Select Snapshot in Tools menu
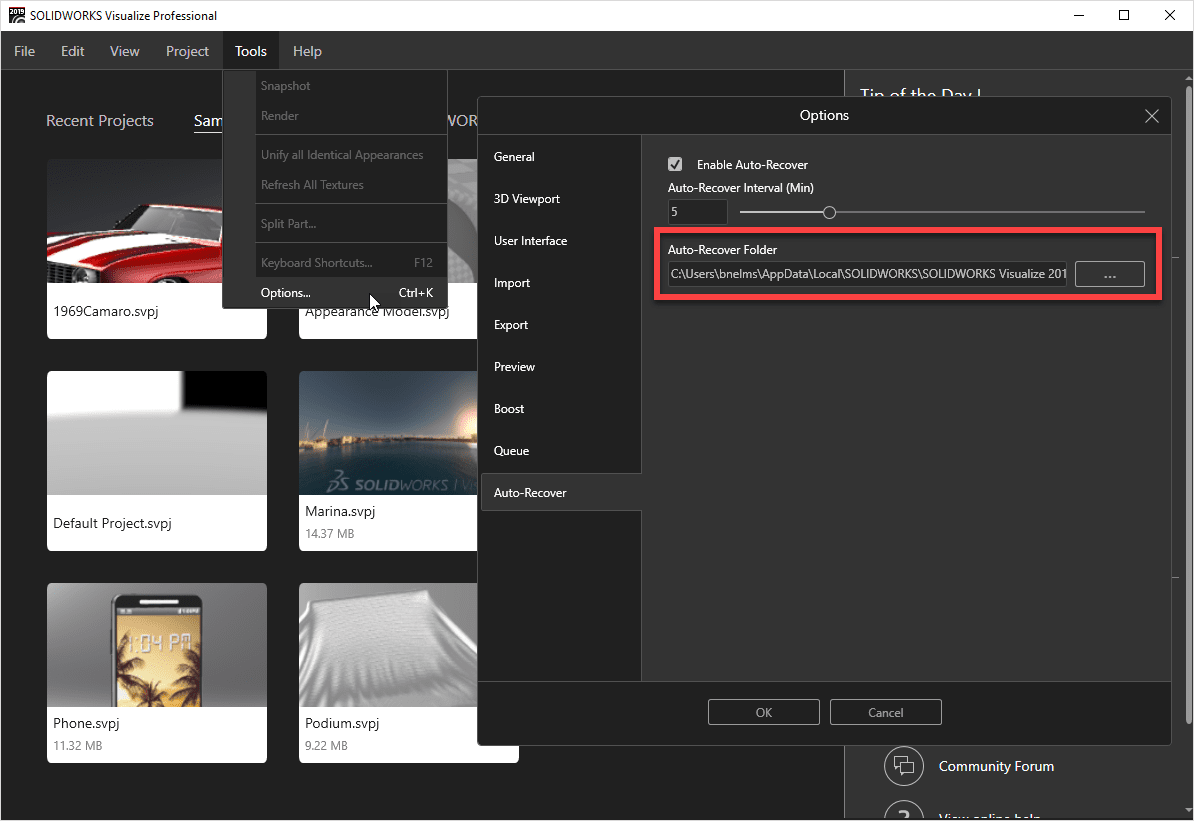This screenshot has height=821, width=1194. click(335, 86)
